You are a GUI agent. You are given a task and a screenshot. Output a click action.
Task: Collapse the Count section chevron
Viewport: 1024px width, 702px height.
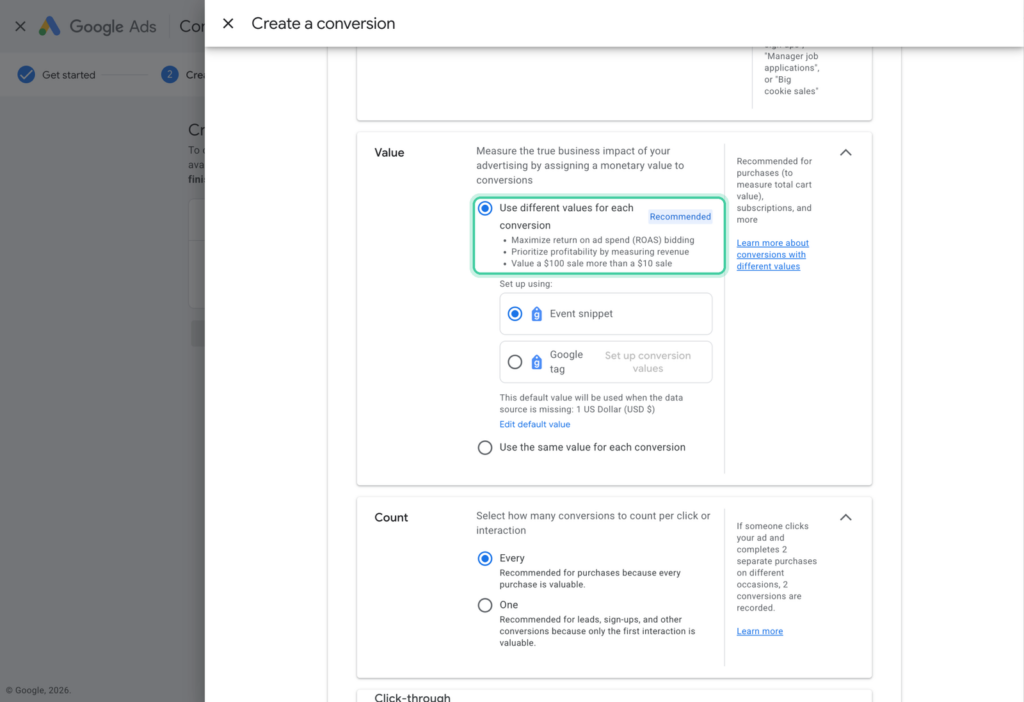(846, 517)
